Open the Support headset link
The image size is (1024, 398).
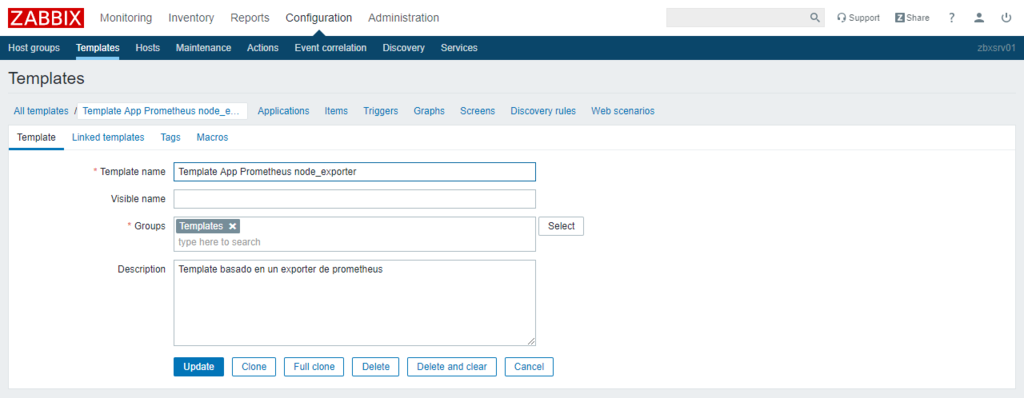(x=858, y=18)
